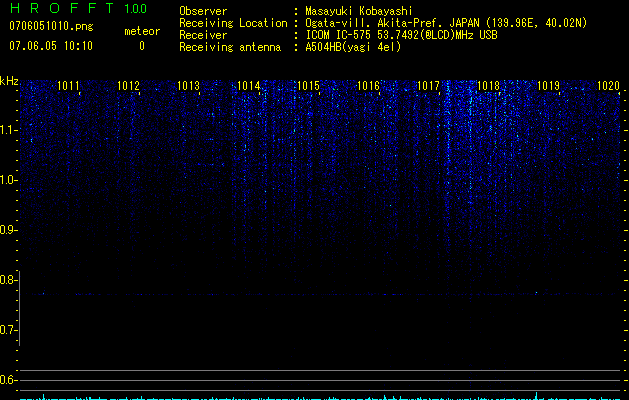Click the 1.0 frequency axis label
This screenshot has width=629, height=400.
[x=7, y=180]
